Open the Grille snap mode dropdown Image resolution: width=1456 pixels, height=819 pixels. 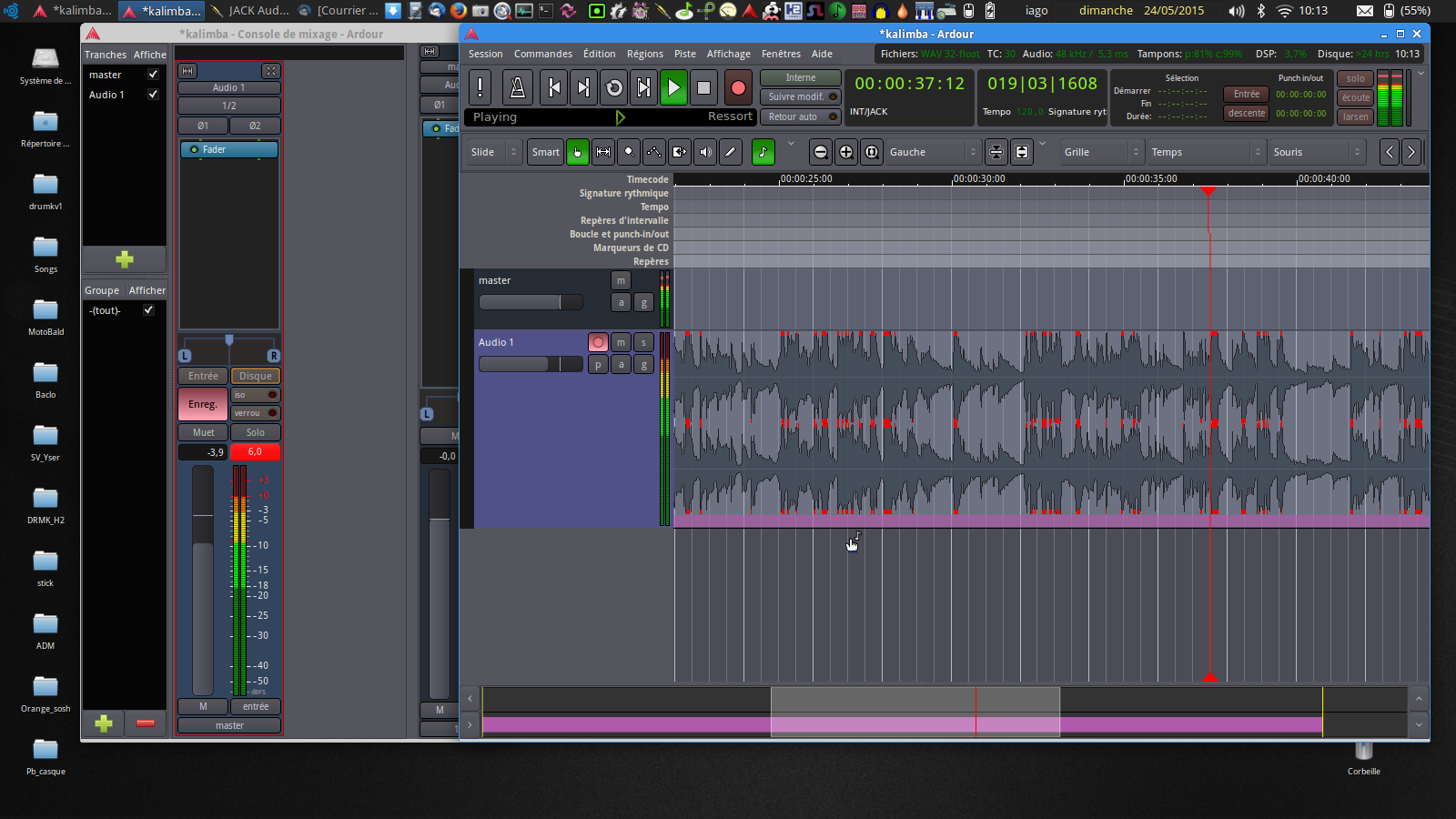(x=1101, y=152)
